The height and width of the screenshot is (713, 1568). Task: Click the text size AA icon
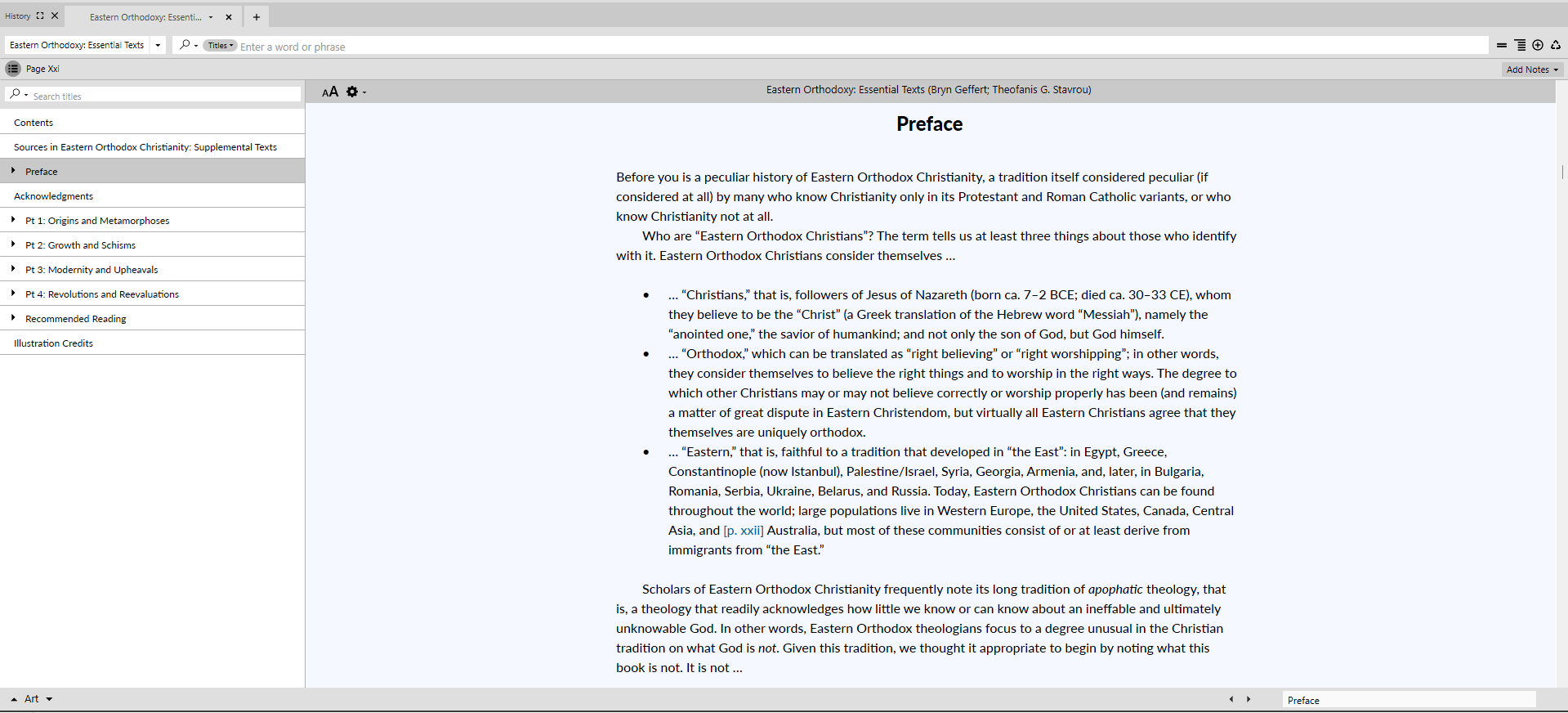330,92
